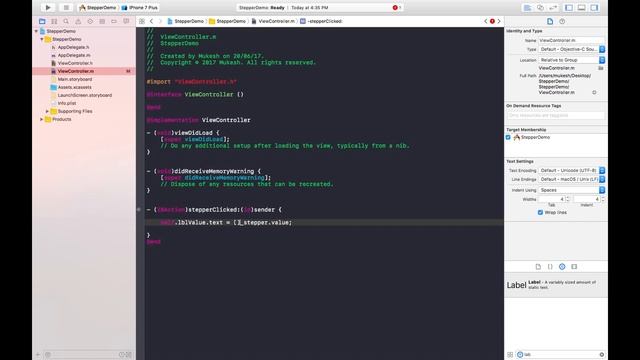Image resolution: width=640 pixels, height=360 pixels.
Task: Collapse the StepperDemo group folder
Action: point(42,39)
